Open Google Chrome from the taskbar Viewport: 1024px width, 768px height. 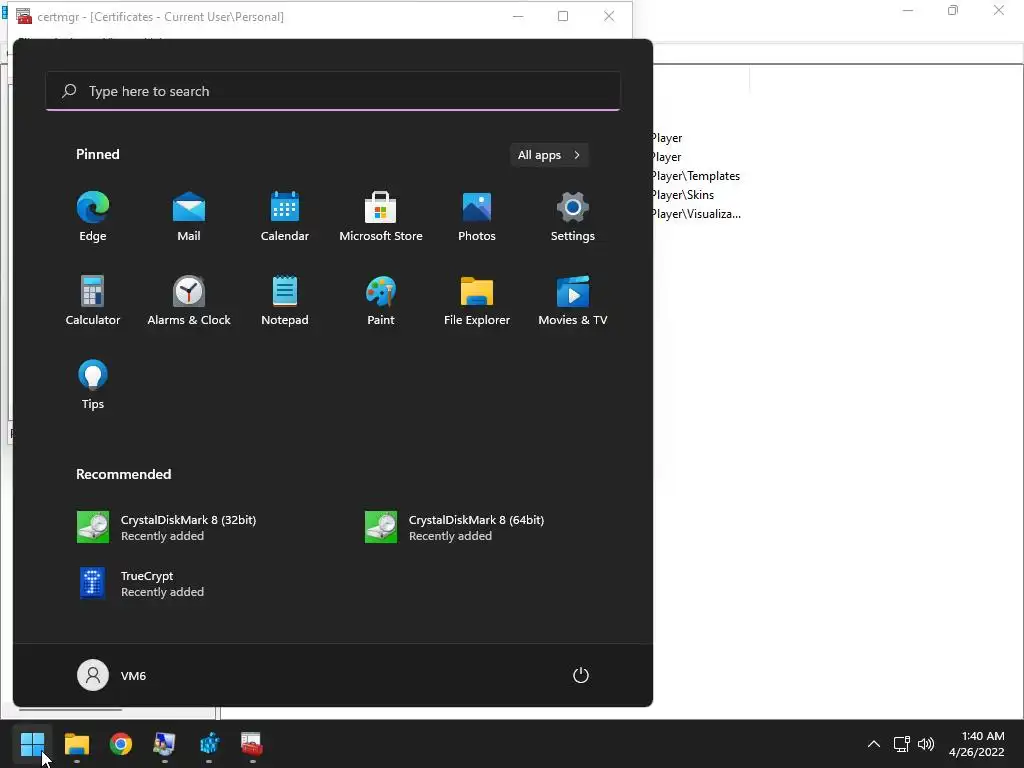tap(121, 744)
